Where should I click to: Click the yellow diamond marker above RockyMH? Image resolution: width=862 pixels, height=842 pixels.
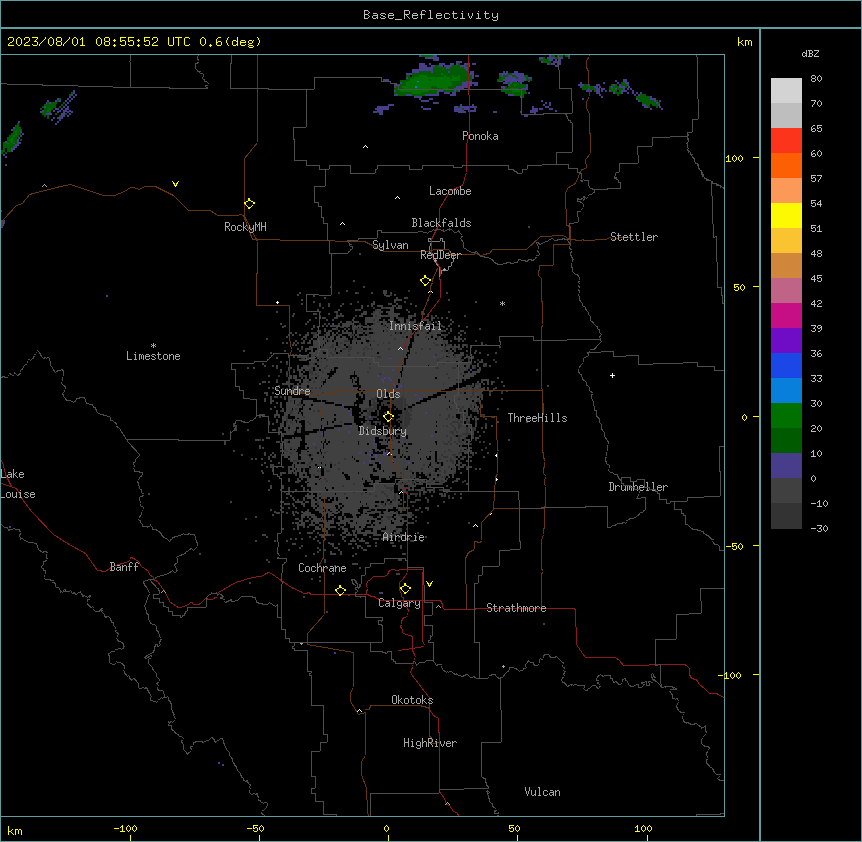point(250,204)
